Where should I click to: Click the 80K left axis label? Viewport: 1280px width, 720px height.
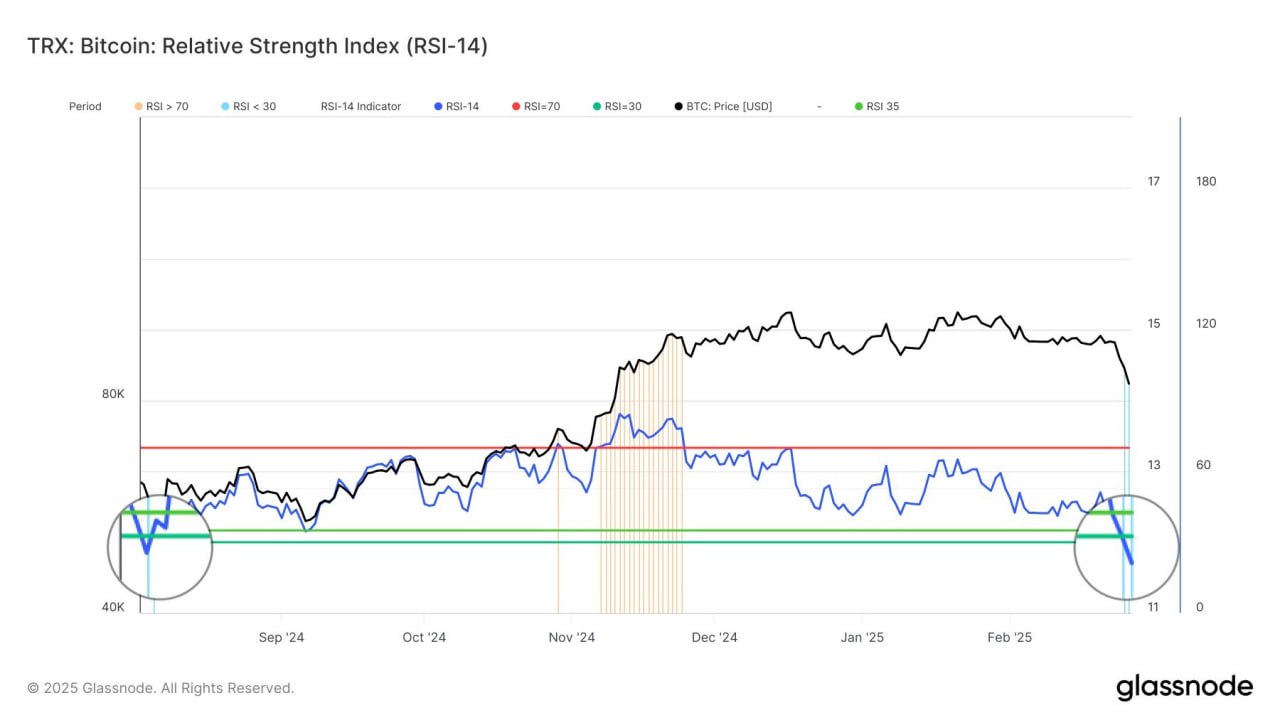pyautogui.click(x=113, y=394)
